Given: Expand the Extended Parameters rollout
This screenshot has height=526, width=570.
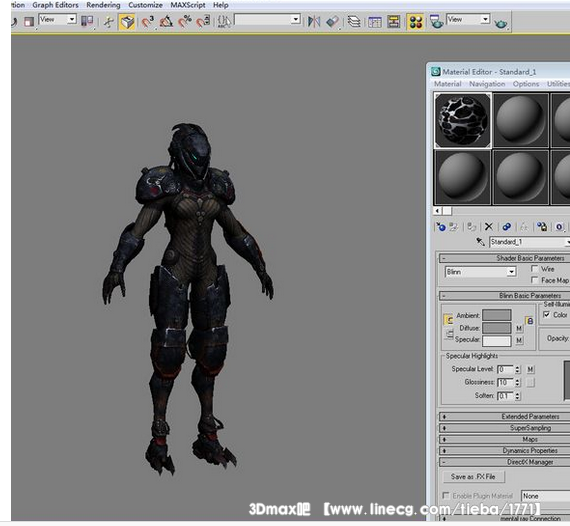Looking at the screenshot, I should (505, 417).
